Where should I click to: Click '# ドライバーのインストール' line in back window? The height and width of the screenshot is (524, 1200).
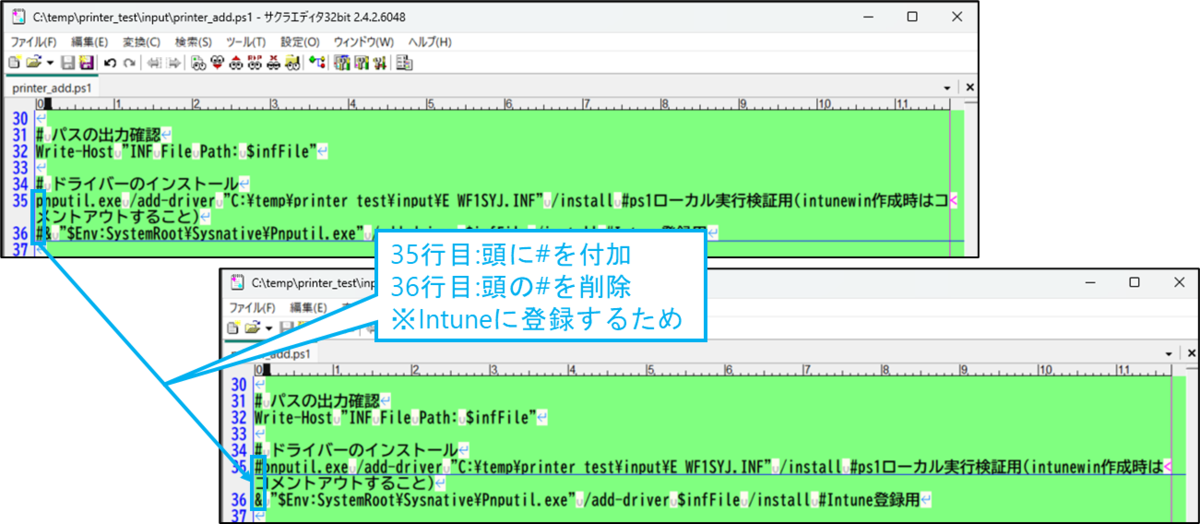[136, 184]
